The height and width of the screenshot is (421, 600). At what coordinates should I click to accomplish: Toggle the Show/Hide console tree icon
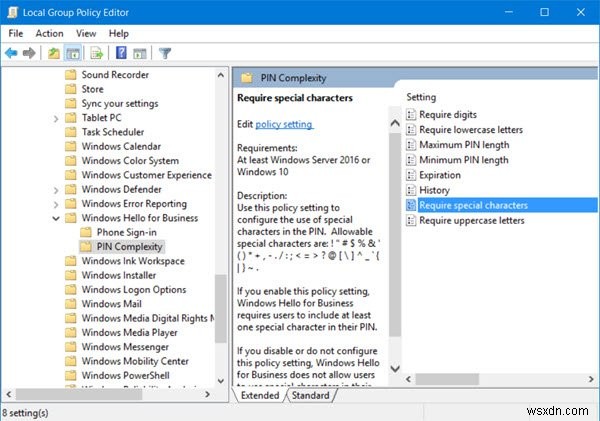pyautogui.click(x=73, y=53)
